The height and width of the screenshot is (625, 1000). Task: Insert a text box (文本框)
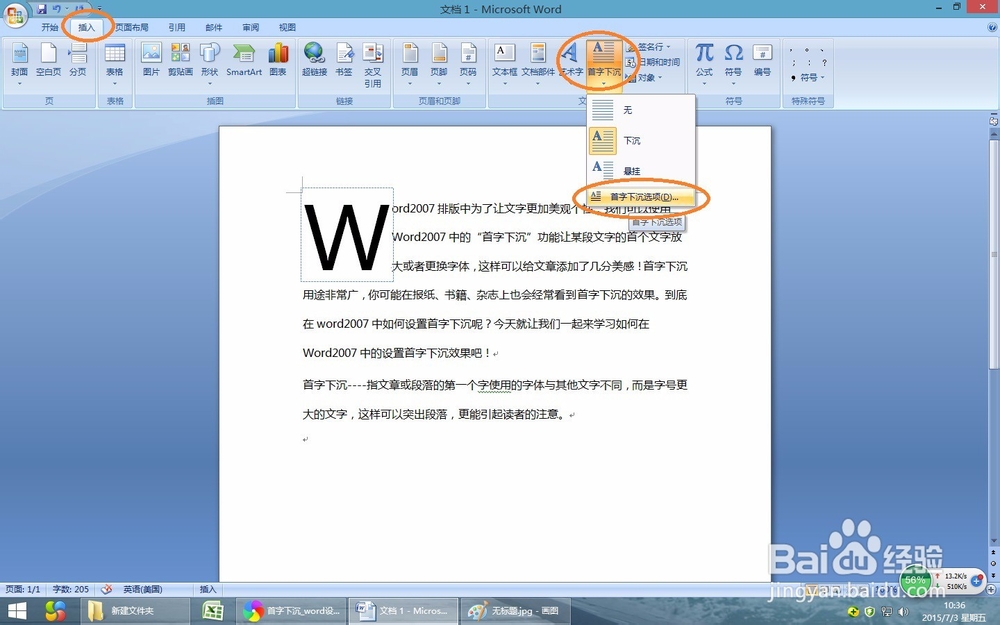click(x=504, y=64)
